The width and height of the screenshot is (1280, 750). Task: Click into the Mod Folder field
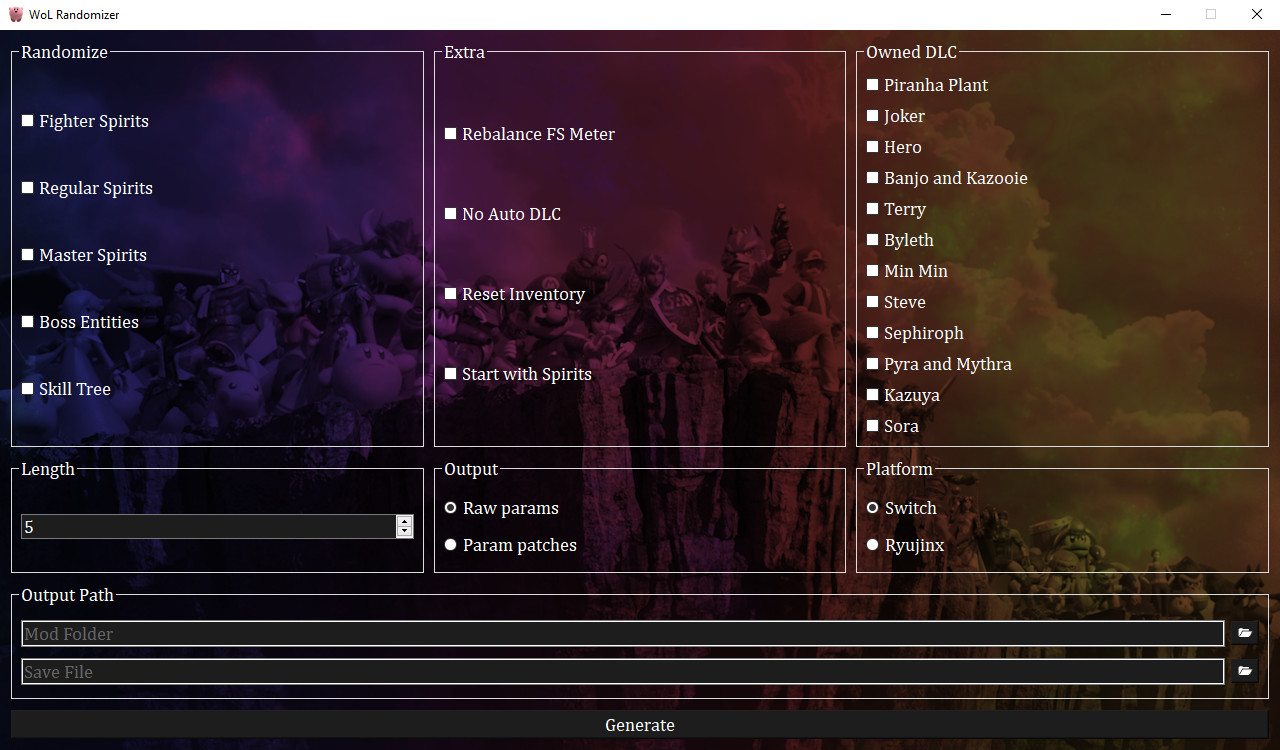tap(623, 633)
